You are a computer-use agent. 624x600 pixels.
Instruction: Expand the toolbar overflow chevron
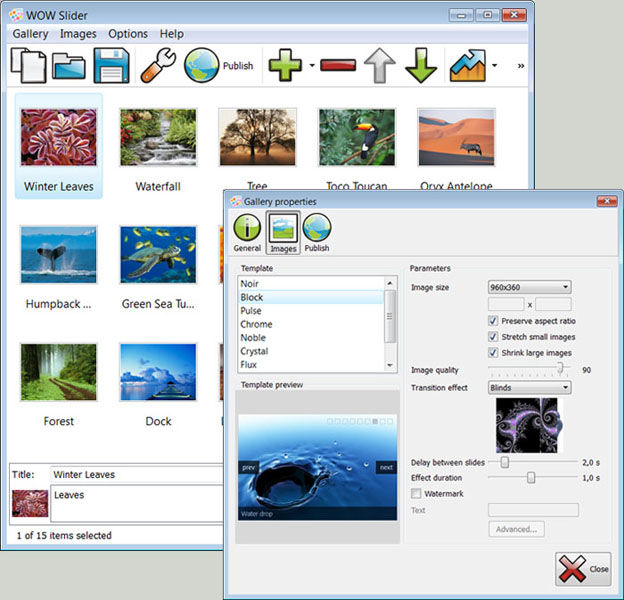pyautogui.click(x=521, y=66)
